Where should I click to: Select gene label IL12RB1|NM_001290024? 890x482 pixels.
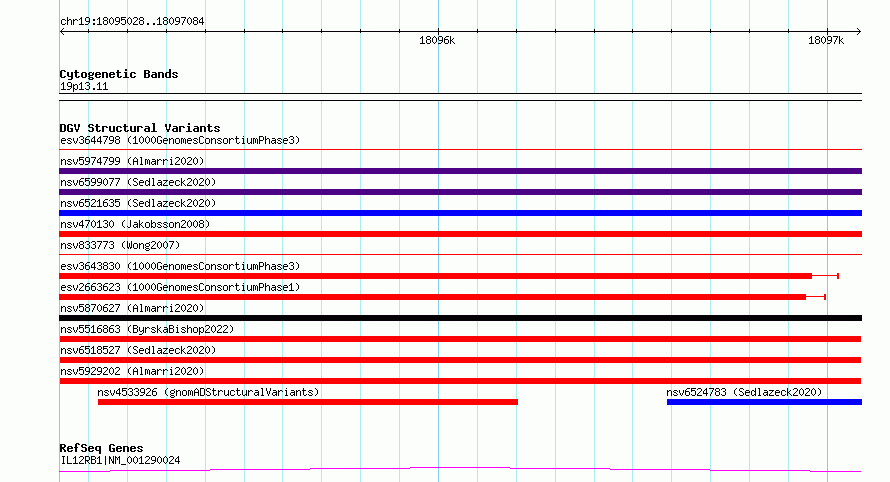[x=120, y=460]
